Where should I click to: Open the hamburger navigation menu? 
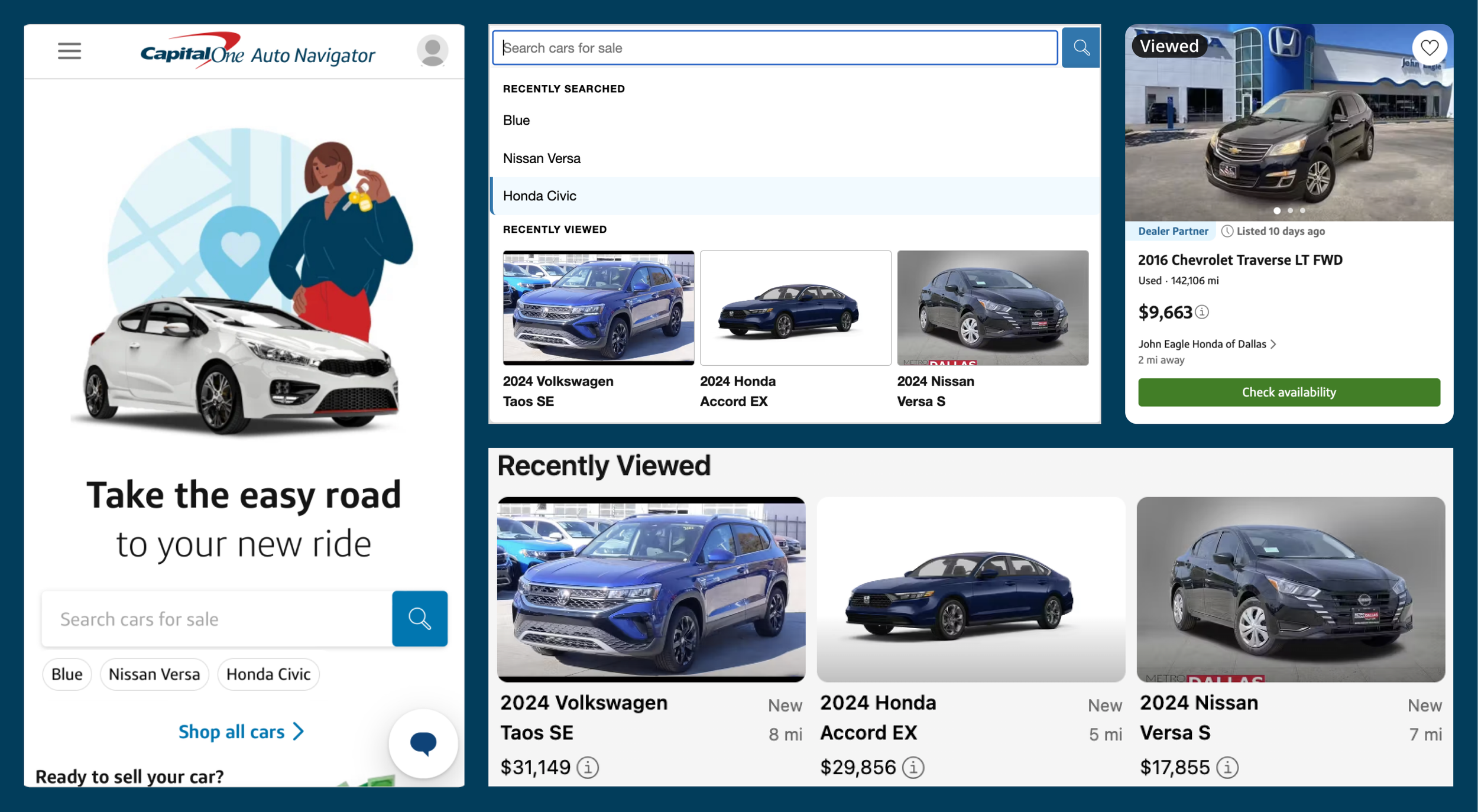69,51
